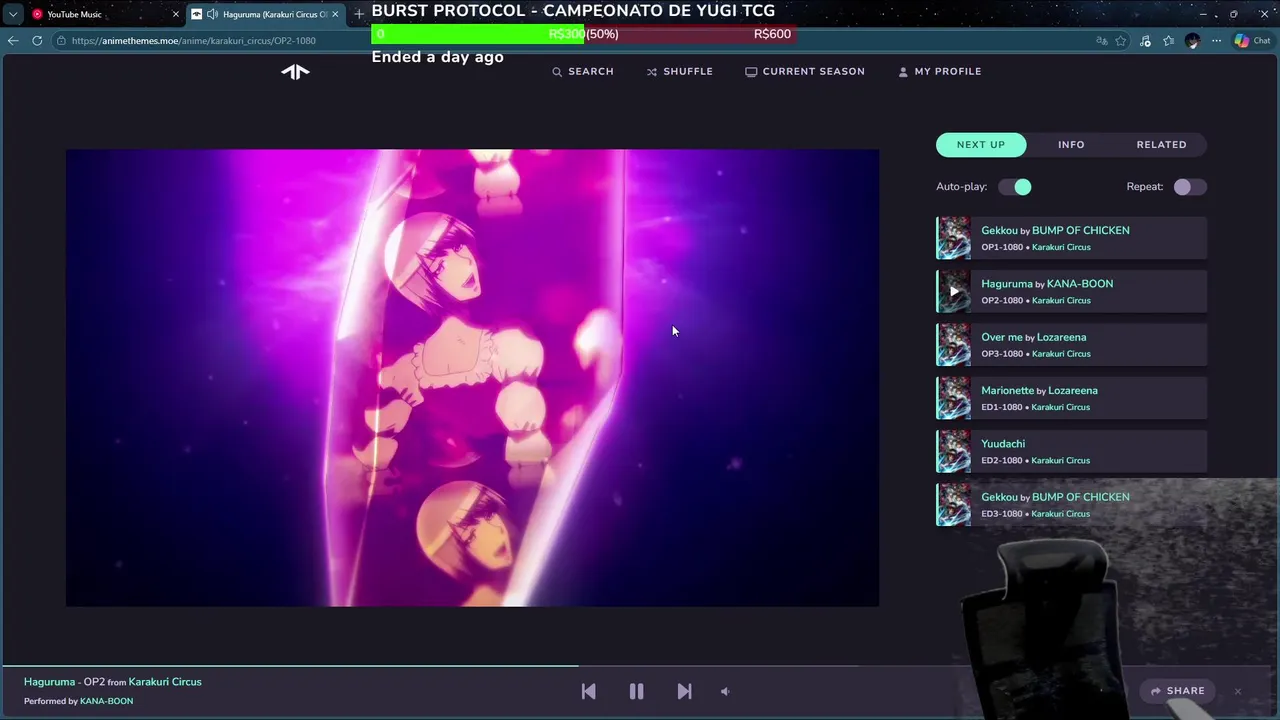Toggle the Auto-play switch
1280x720 pixels.
(x=1014, y=187)
